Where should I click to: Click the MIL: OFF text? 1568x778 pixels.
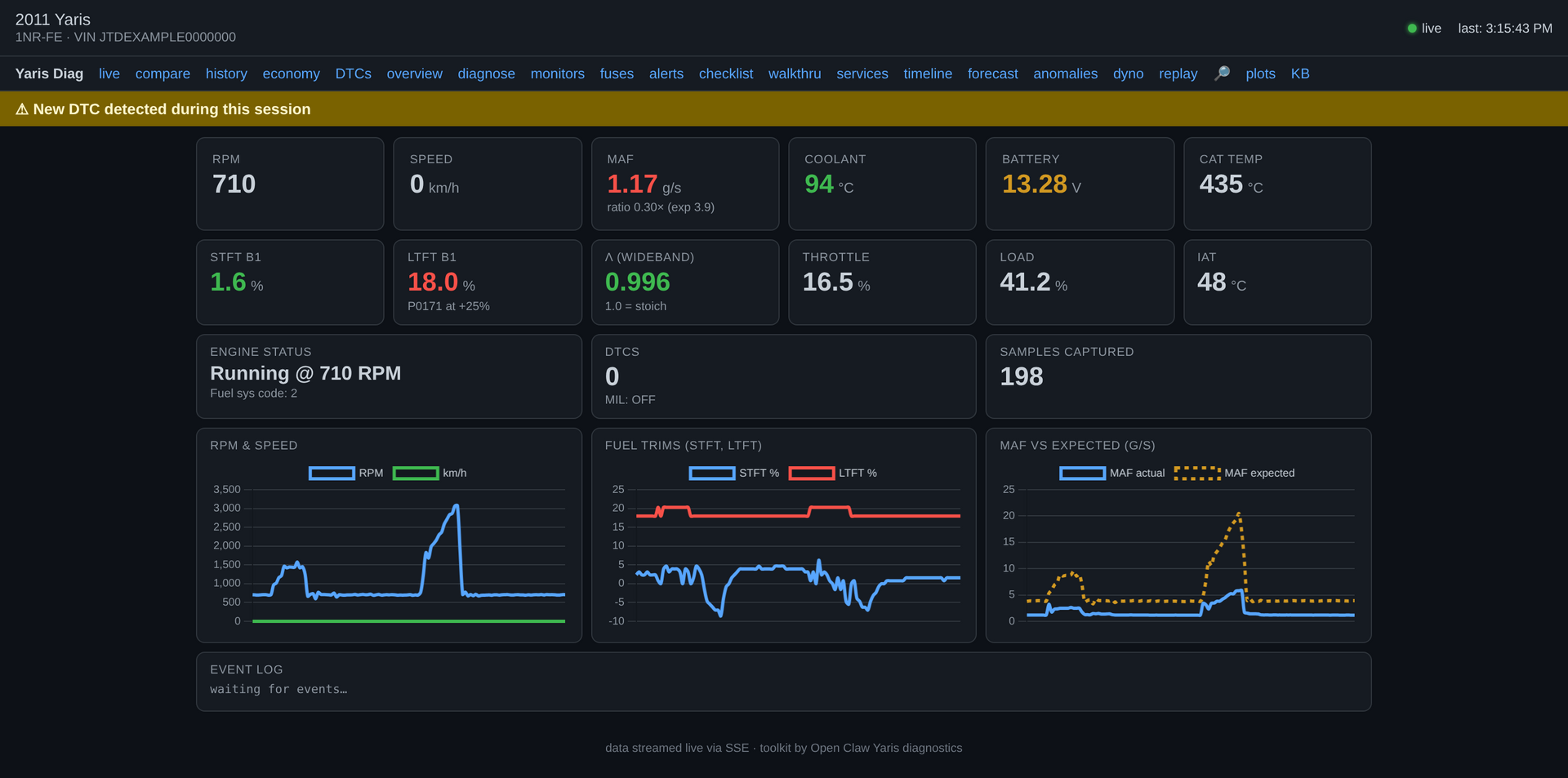(x=630, y=400)
